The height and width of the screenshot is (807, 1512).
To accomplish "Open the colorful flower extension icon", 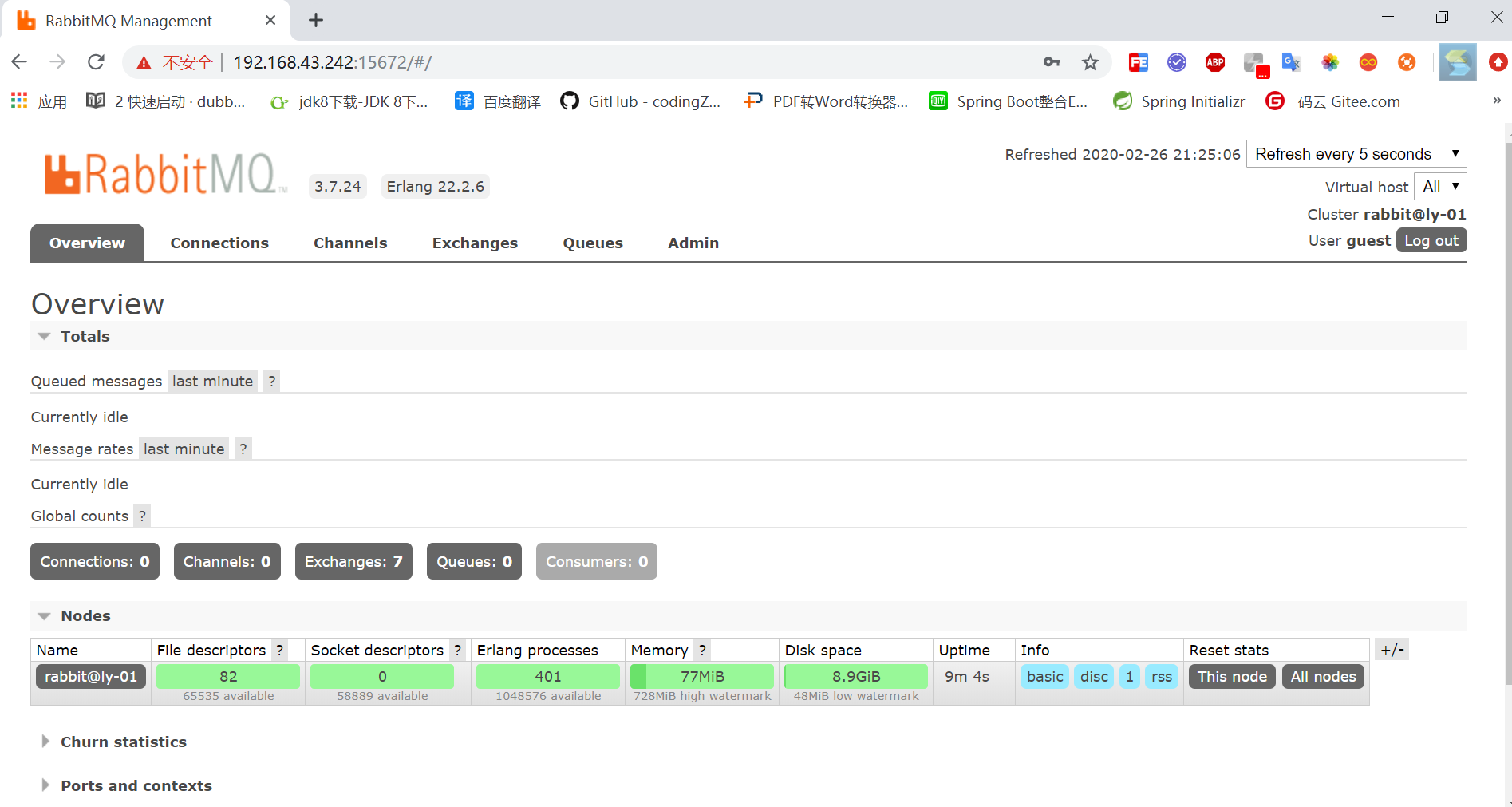I will tap(1330, 62).
